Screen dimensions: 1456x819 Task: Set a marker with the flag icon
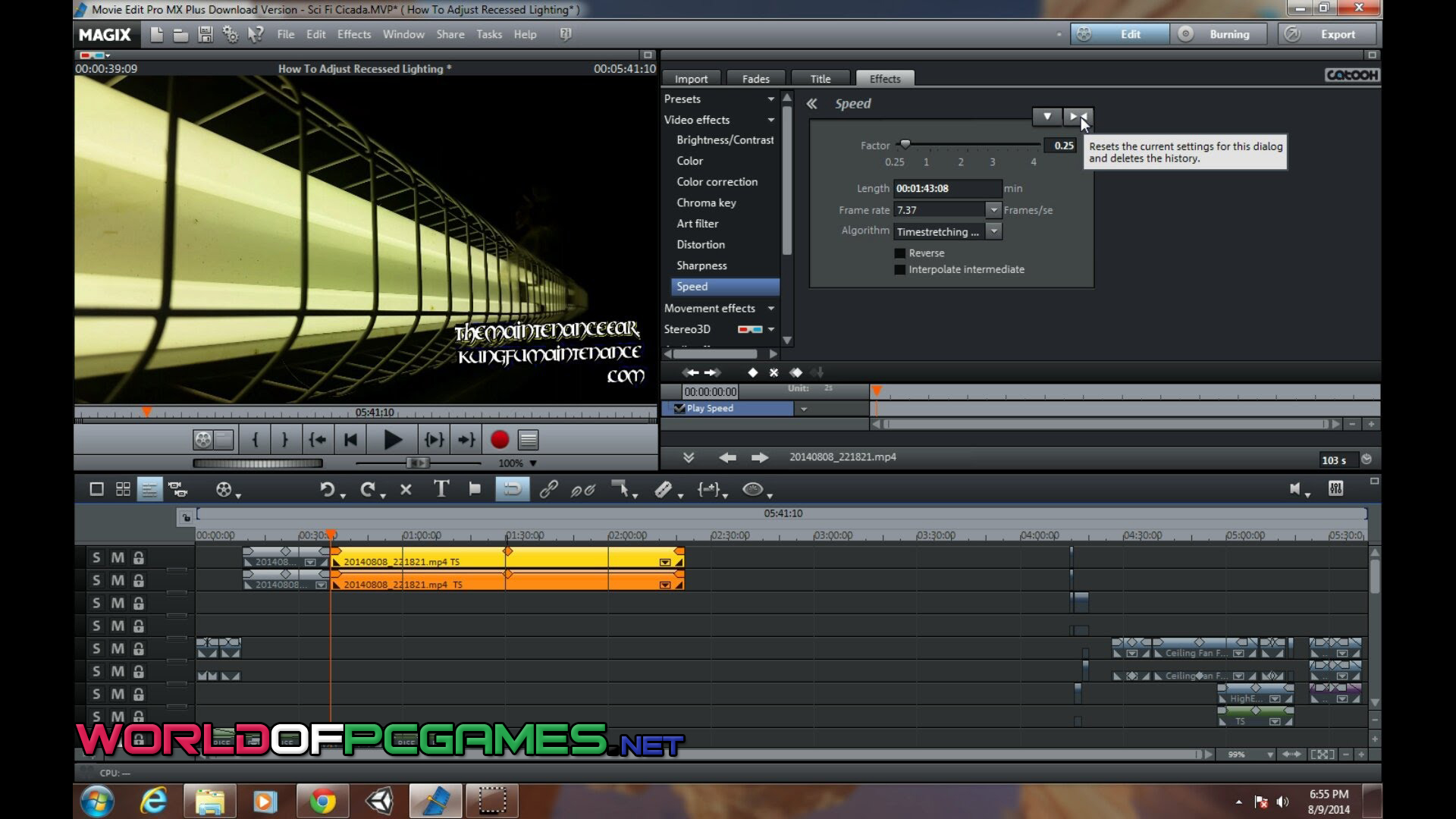(x=475, y=489)
